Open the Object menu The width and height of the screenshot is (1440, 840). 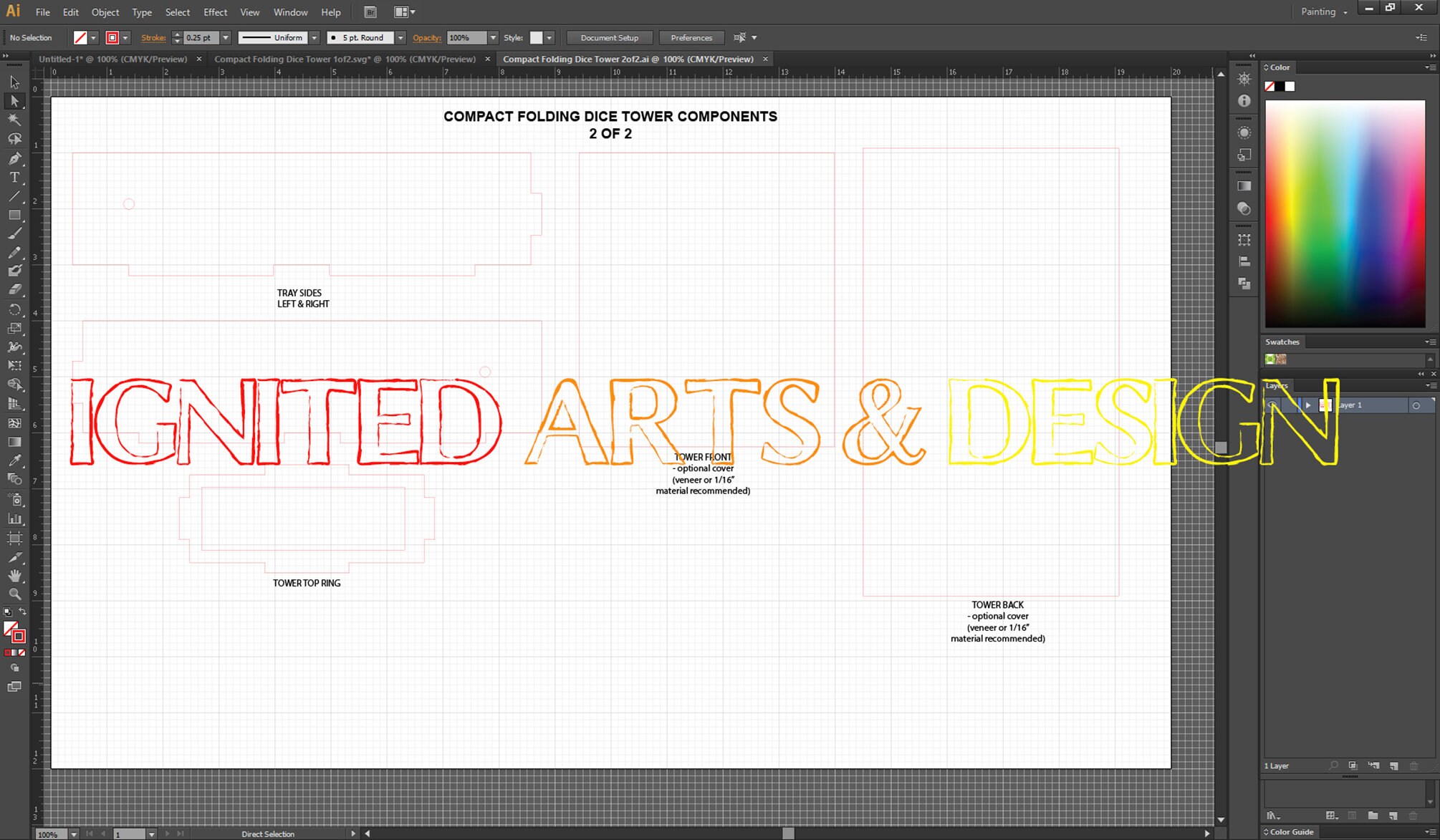[x=105, y=12]
